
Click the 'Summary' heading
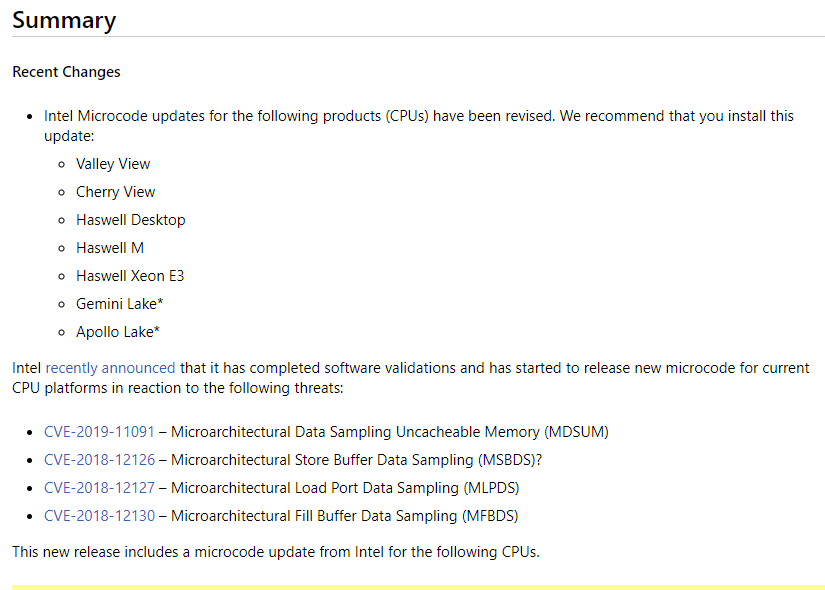(x=64, y=21)
